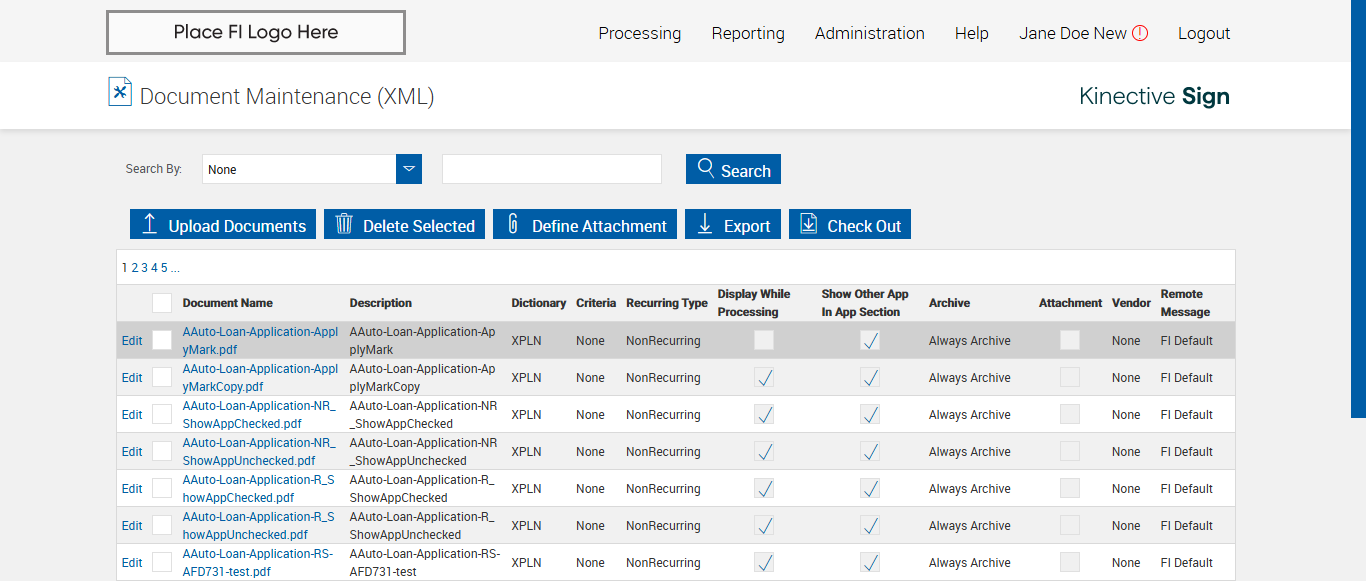Open the Administration menu

[x=869, y=33]
